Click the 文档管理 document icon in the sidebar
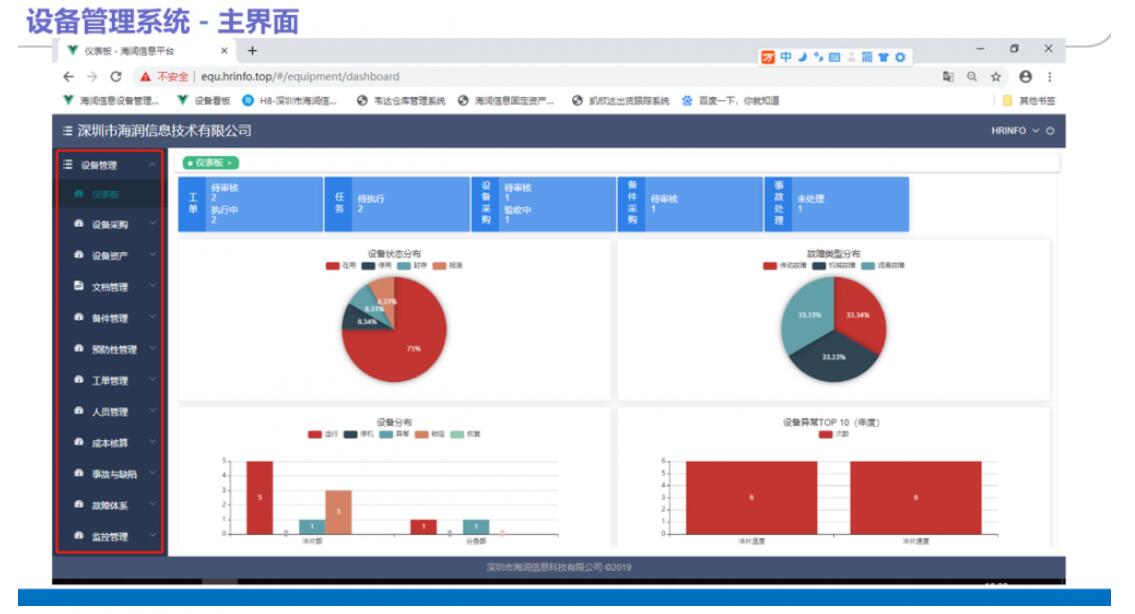Image resolution: width=1135 pixels, height=614 pixels. [x=79, y=287]
